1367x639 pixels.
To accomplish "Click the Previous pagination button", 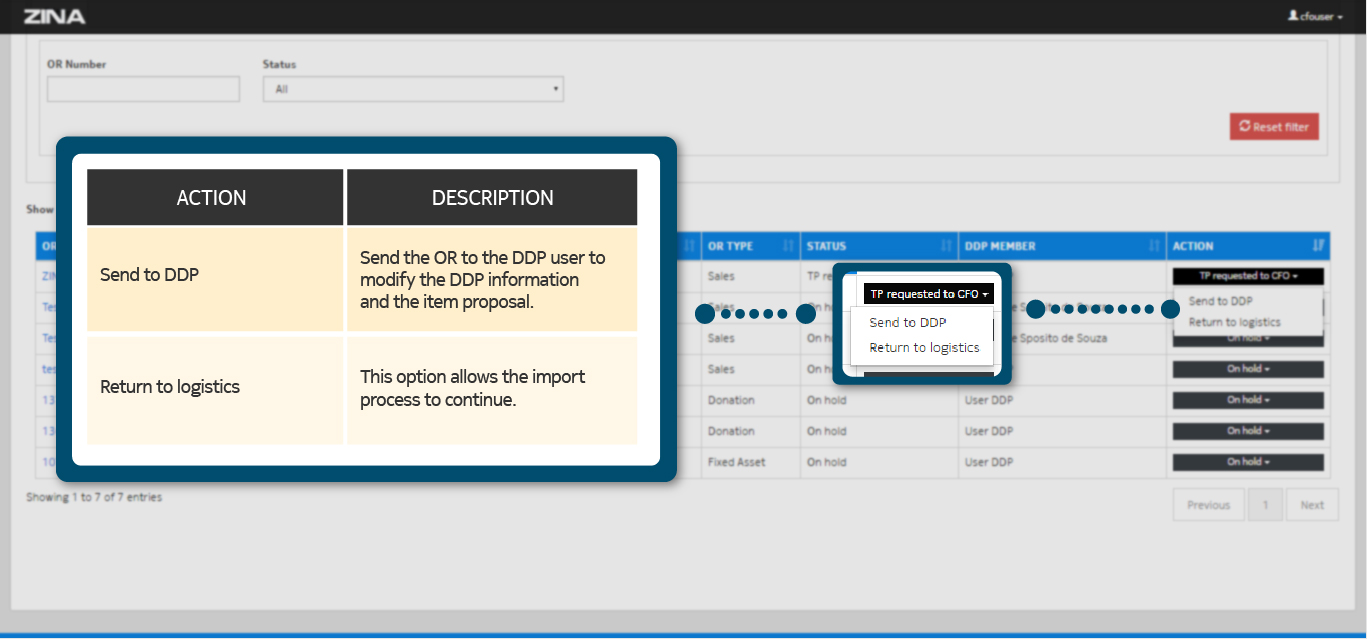I will point(1208,505).
